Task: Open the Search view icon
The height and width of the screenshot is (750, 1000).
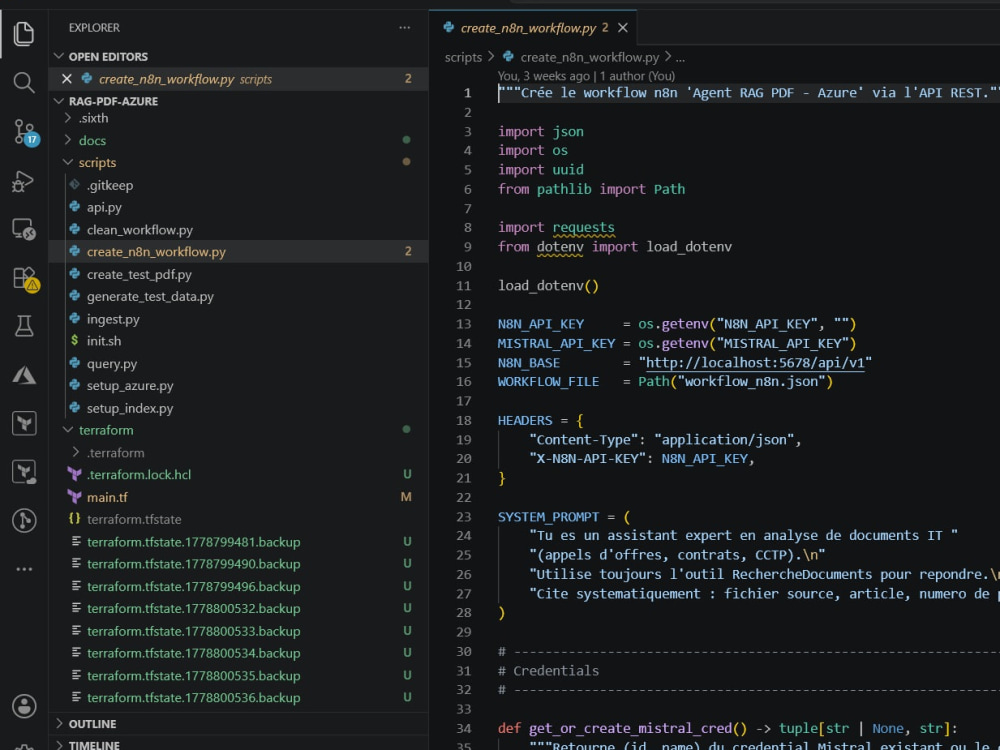Action: 24,82
